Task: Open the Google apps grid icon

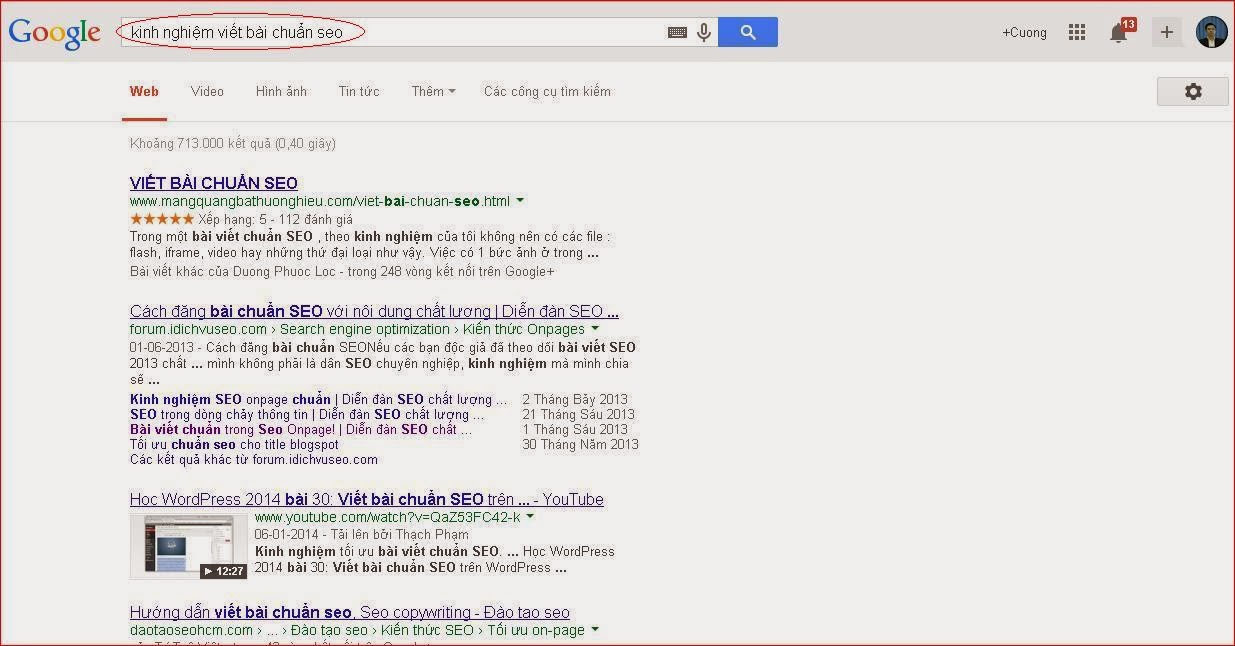Action: (x=1077, y=32)
